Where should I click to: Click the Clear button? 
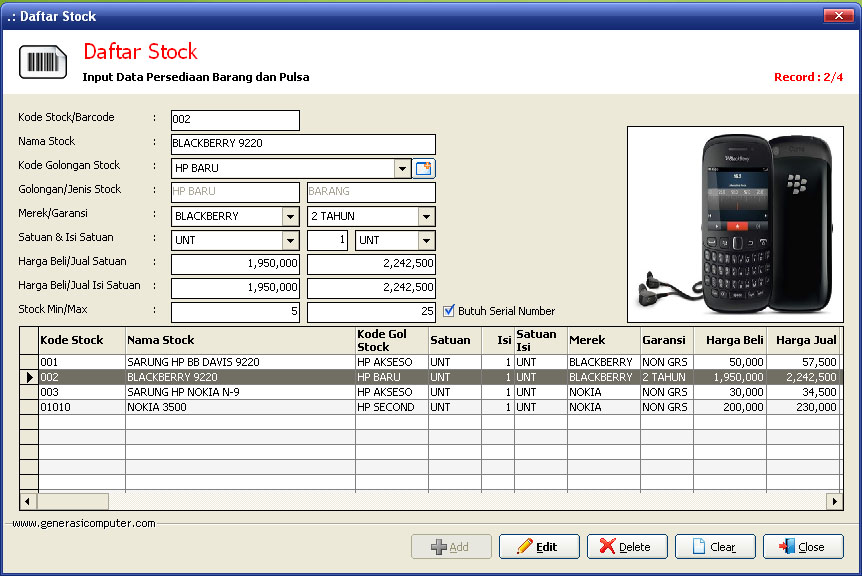(715, 547)
